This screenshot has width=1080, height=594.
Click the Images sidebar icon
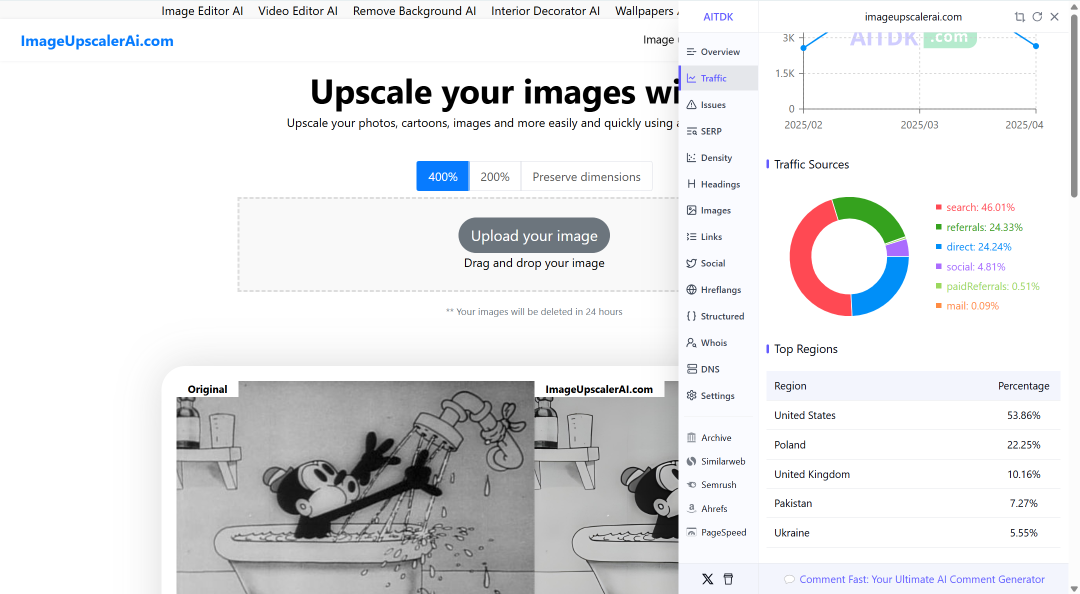[x=692, y=210]
